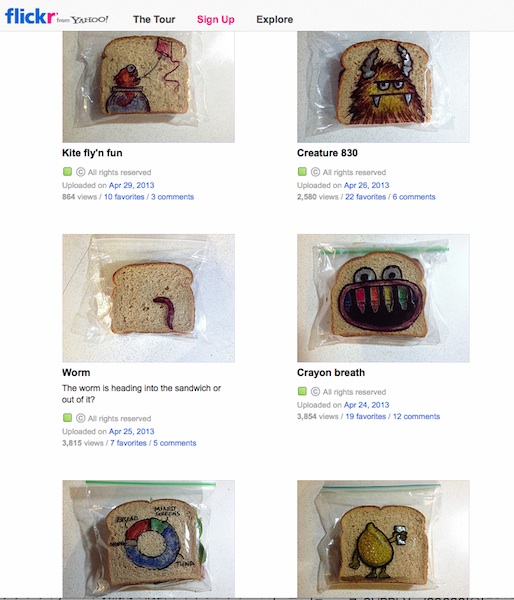Click the copyright icon under Crayon breath
Viewport: 514px width, 600px height.
pos(315,391)
